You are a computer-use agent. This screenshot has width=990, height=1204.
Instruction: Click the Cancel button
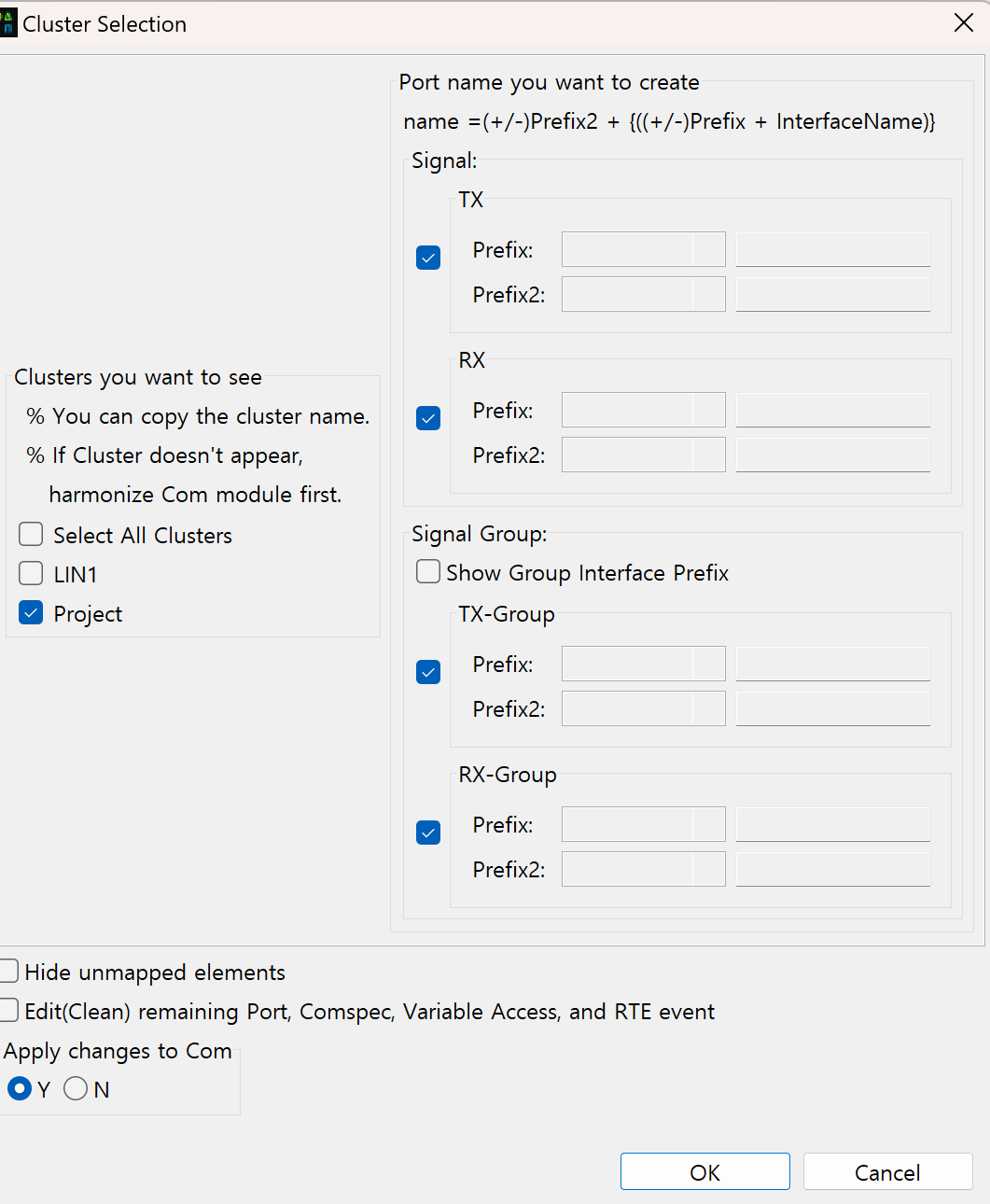(888, 1171)
